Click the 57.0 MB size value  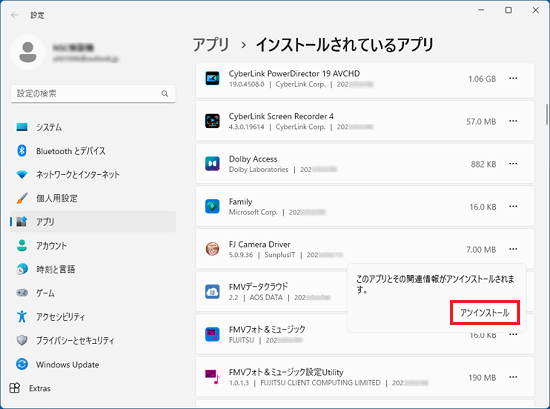(x=481, y=122)
